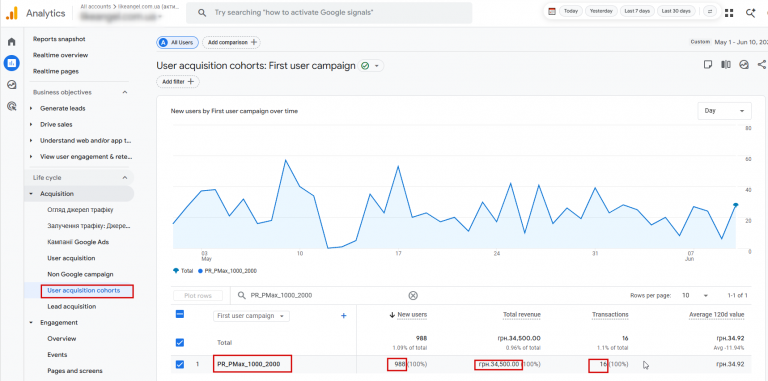Image resolution: width=768 pixels, height=381 pixels.
Task: Open the User acquisition report
Action: click(x=72, y=258)
